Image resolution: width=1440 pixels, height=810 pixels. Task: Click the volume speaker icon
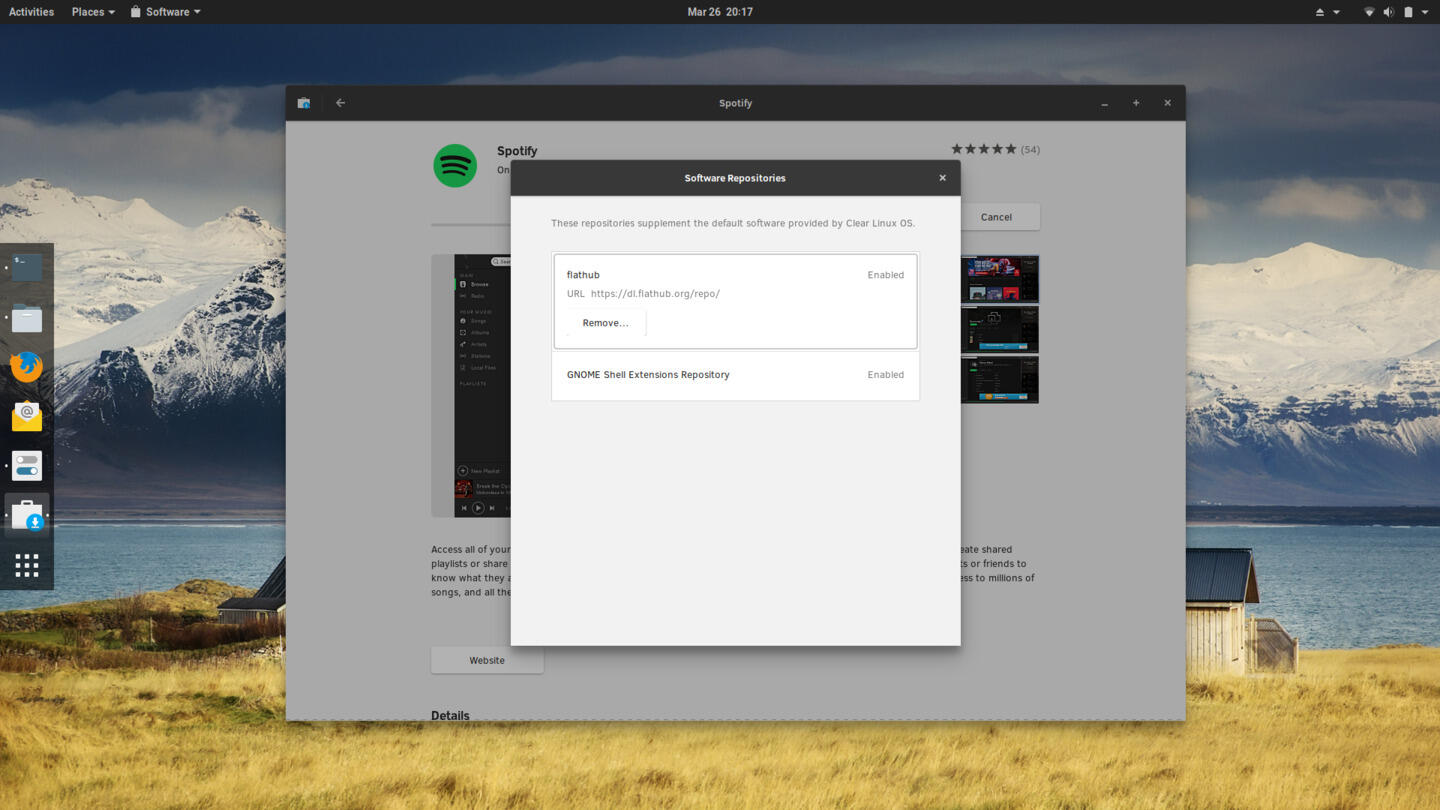1388,12
